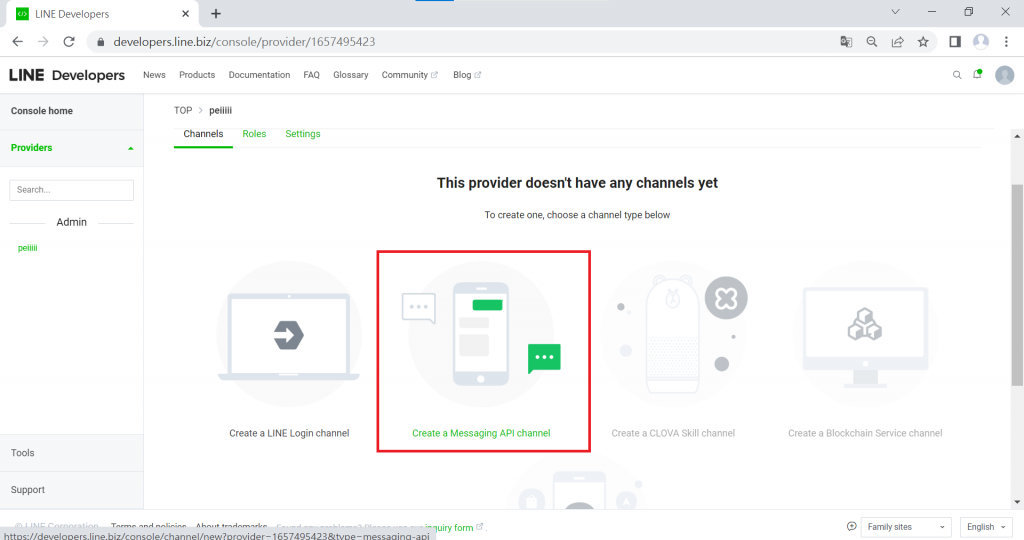Click Create a Blockchain Service channel text
Image resolution: width=1024 pixels, height=540 pixels.
coord(865,433)
